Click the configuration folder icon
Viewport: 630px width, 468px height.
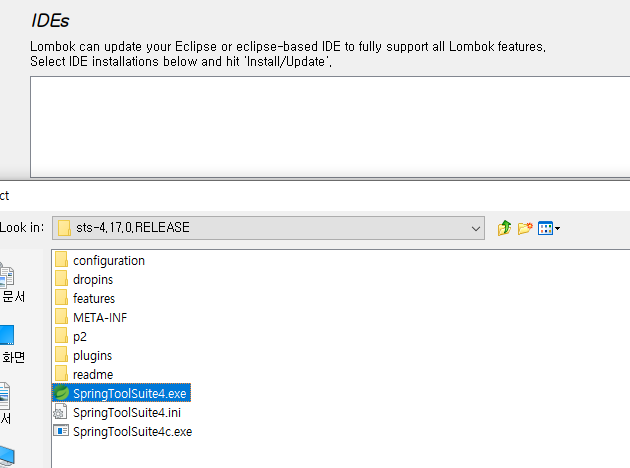click(x=61, y=260)
